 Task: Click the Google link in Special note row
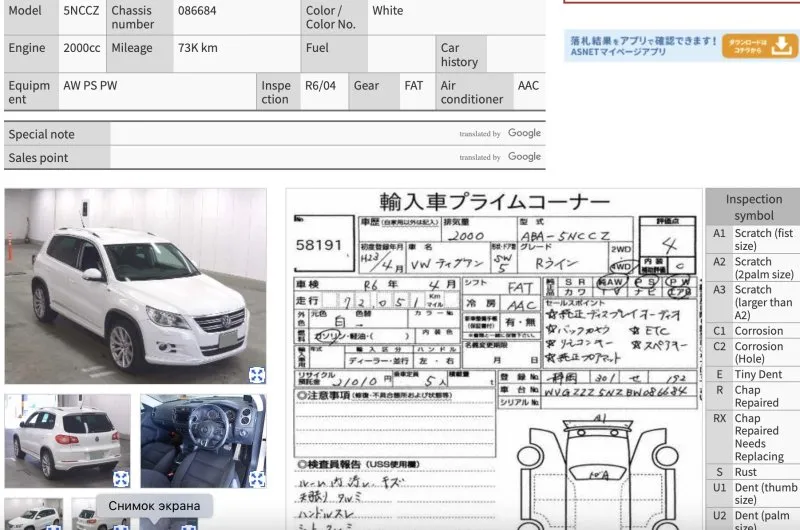524,133
